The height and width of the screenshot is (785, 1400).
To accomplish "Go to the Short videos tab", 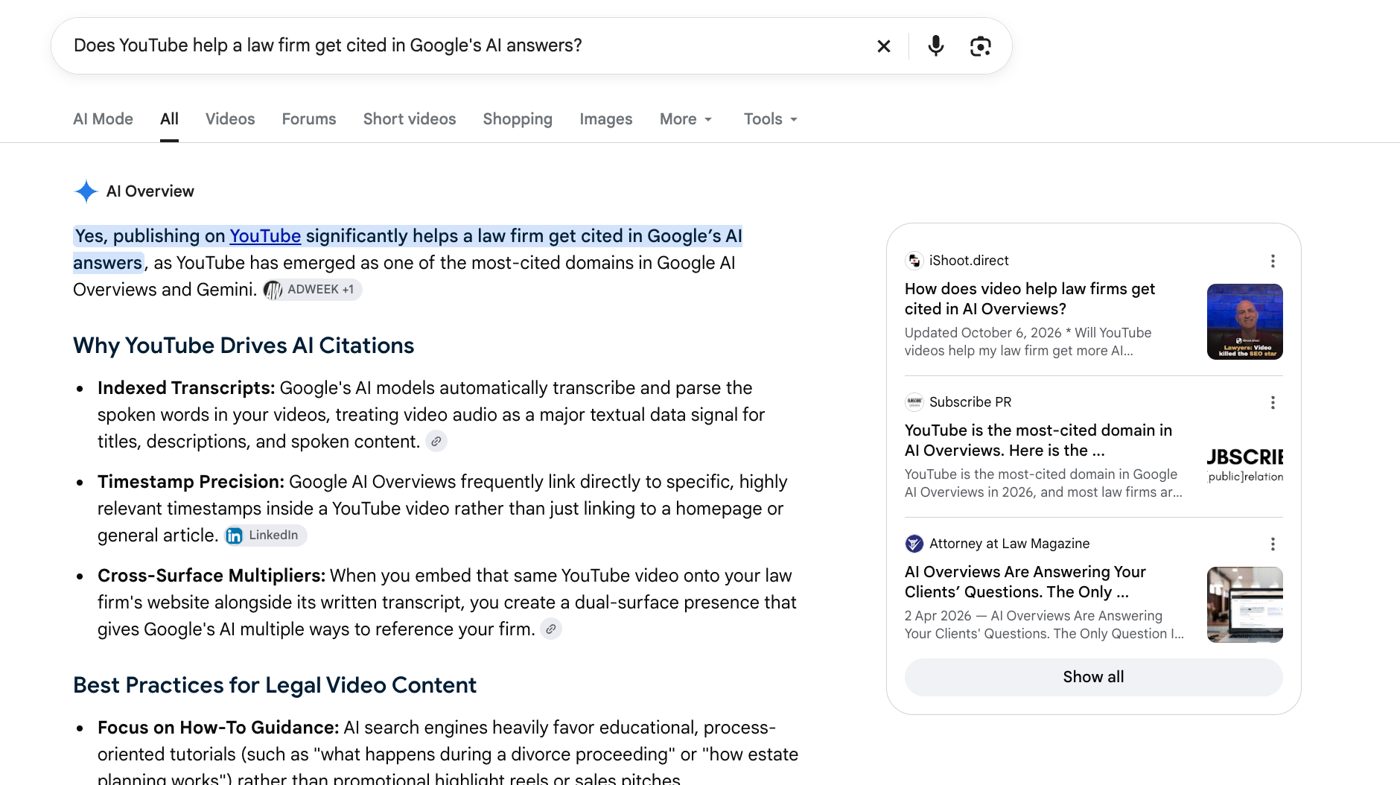I will click(409, 119).
